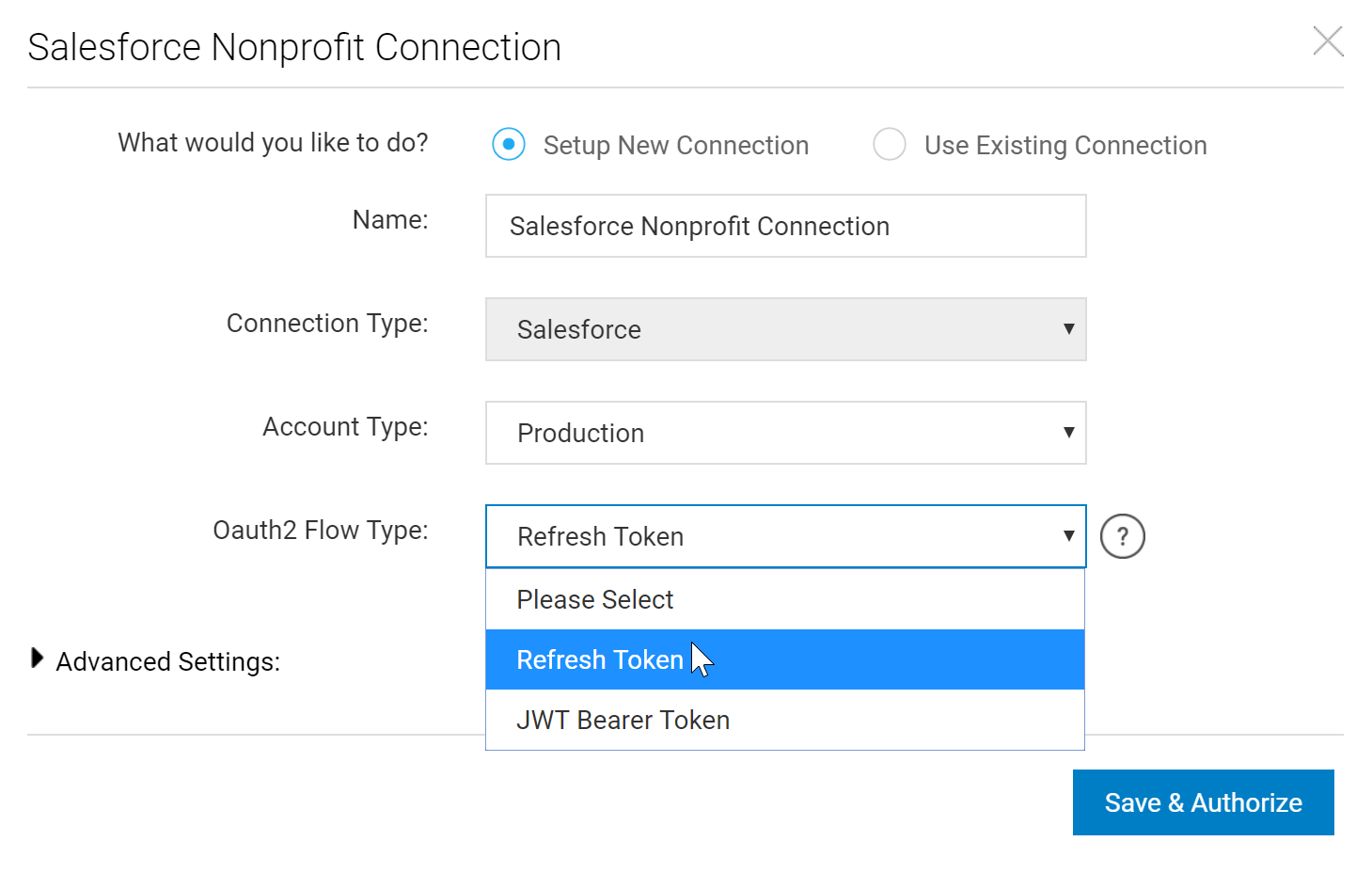Click the Save & Authorize button
This screenshot has width=1372, height=873.
tap(1204, 802)
